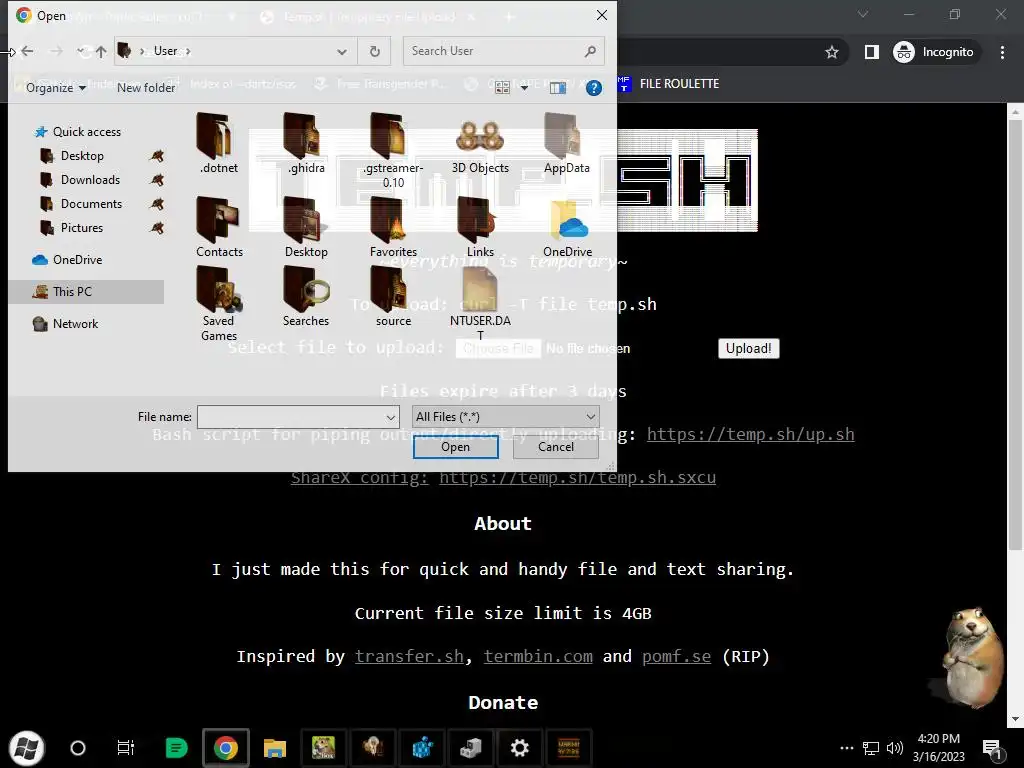Expand recent locations dropdown arrow
Viewport: 1024px width, 768px height.
click(80, 51)
